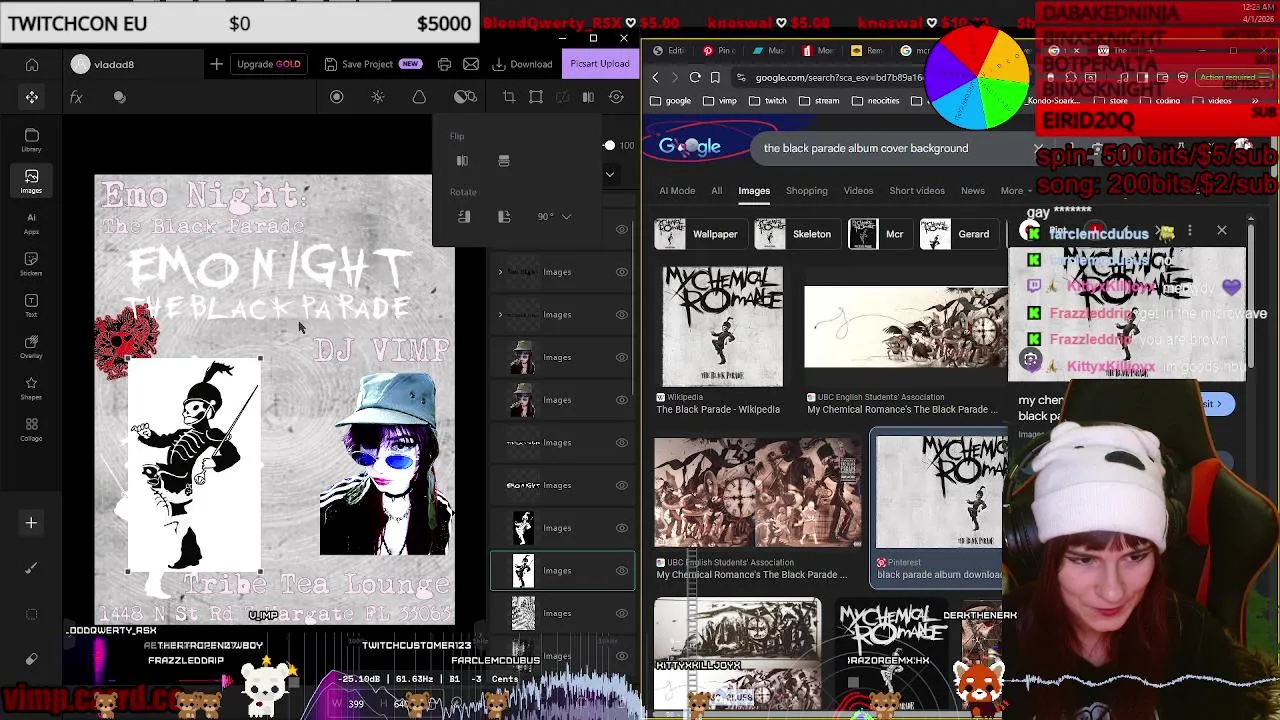This screenshot has width=1280, height=720.
Task: Select the Crop tool
Action: [x=509, y=97]
